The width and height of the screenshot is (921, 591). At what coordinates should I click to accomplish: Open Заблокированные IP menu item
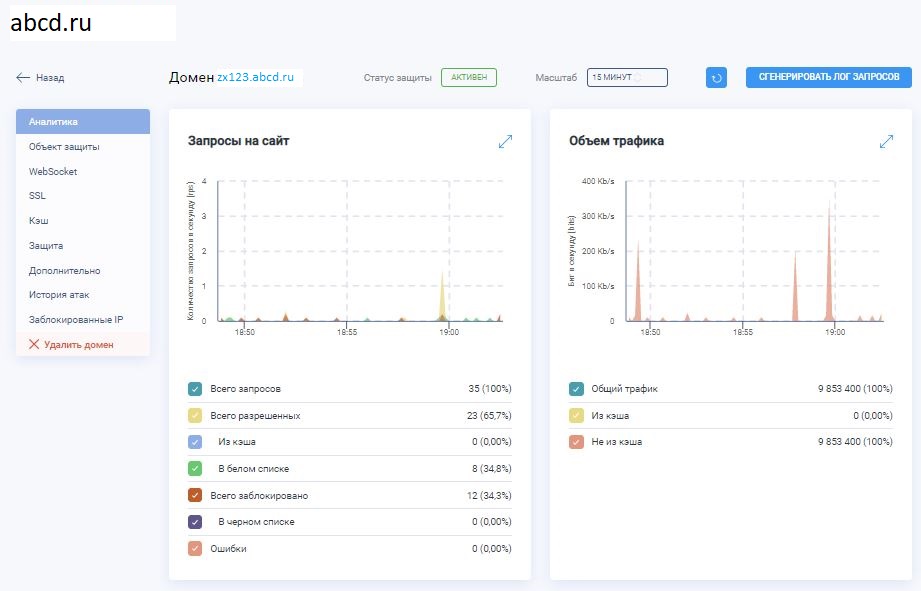[x=76, y=320]
